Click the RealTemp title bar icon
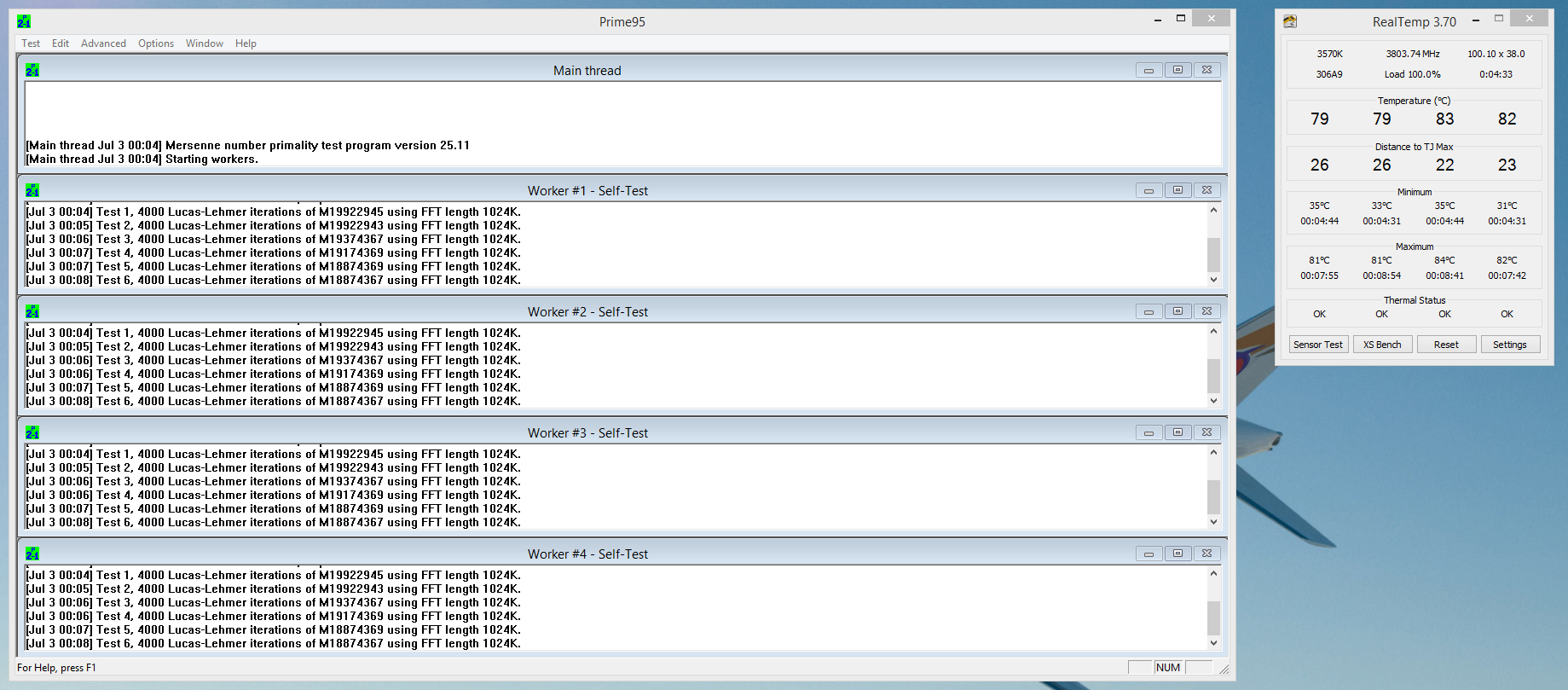 [x=1290, y=21]
